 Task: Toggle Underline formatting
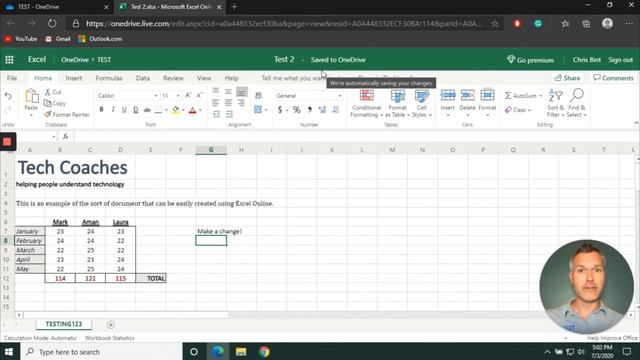pyautogui.click(x=124, y=109)
